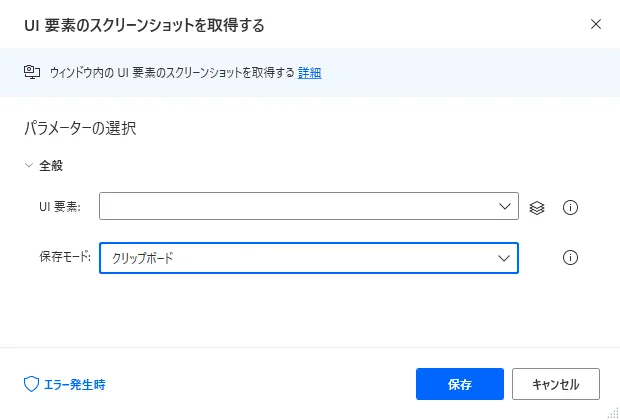Click the 保存モード field label
620x420 pixels.
(x=64, y=258)
